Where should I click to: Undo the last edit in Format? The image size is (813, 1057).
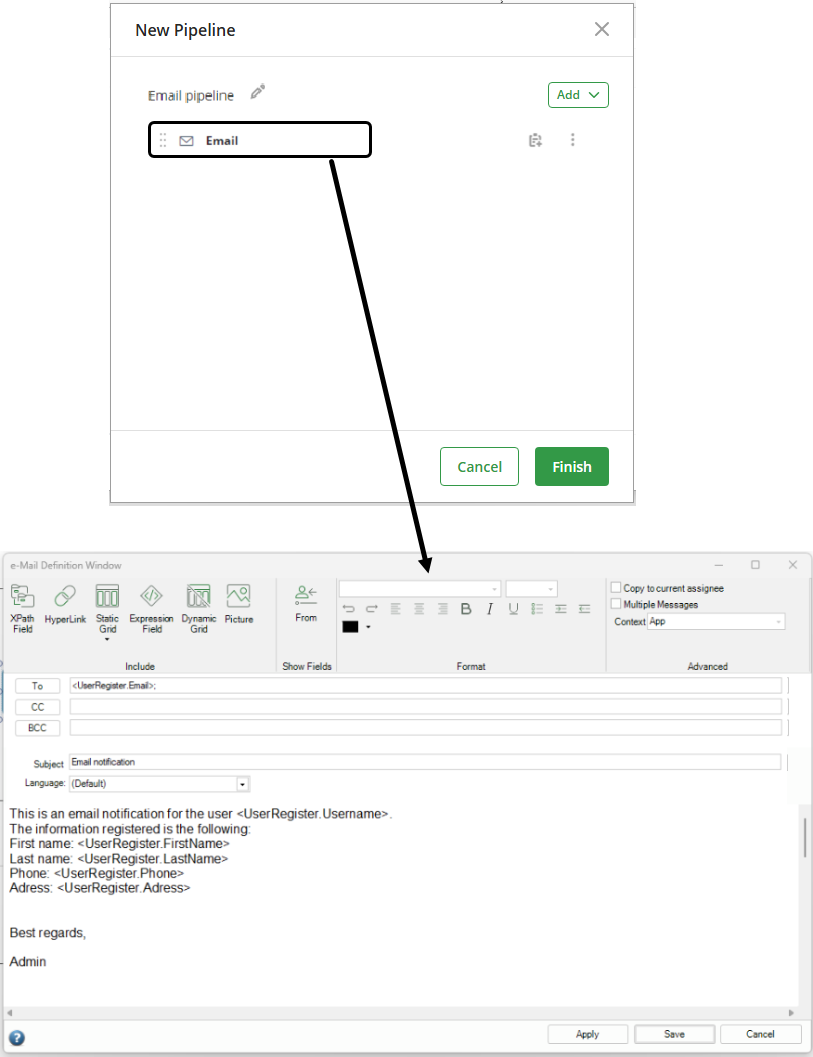(349, 609)
